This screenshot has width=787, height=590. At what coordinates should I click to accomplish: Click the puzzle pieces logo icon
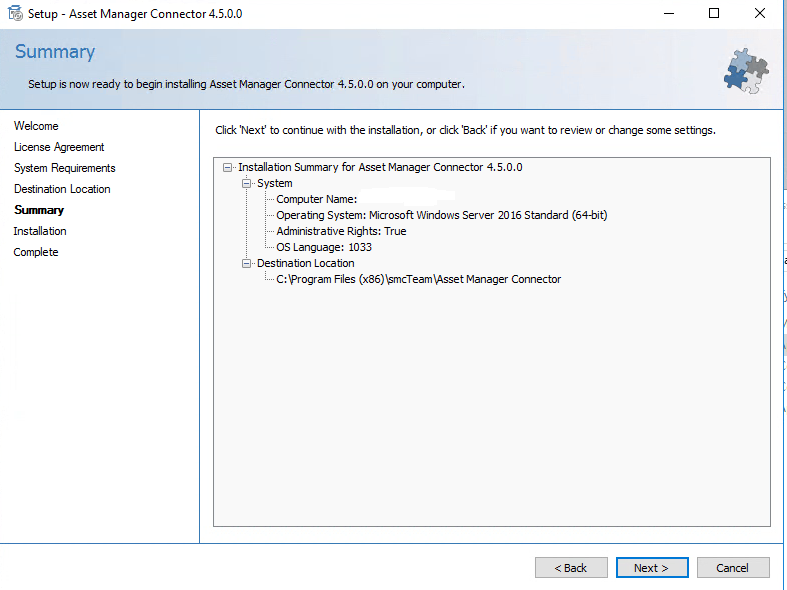pyautogui.click(x=744, y=68)
